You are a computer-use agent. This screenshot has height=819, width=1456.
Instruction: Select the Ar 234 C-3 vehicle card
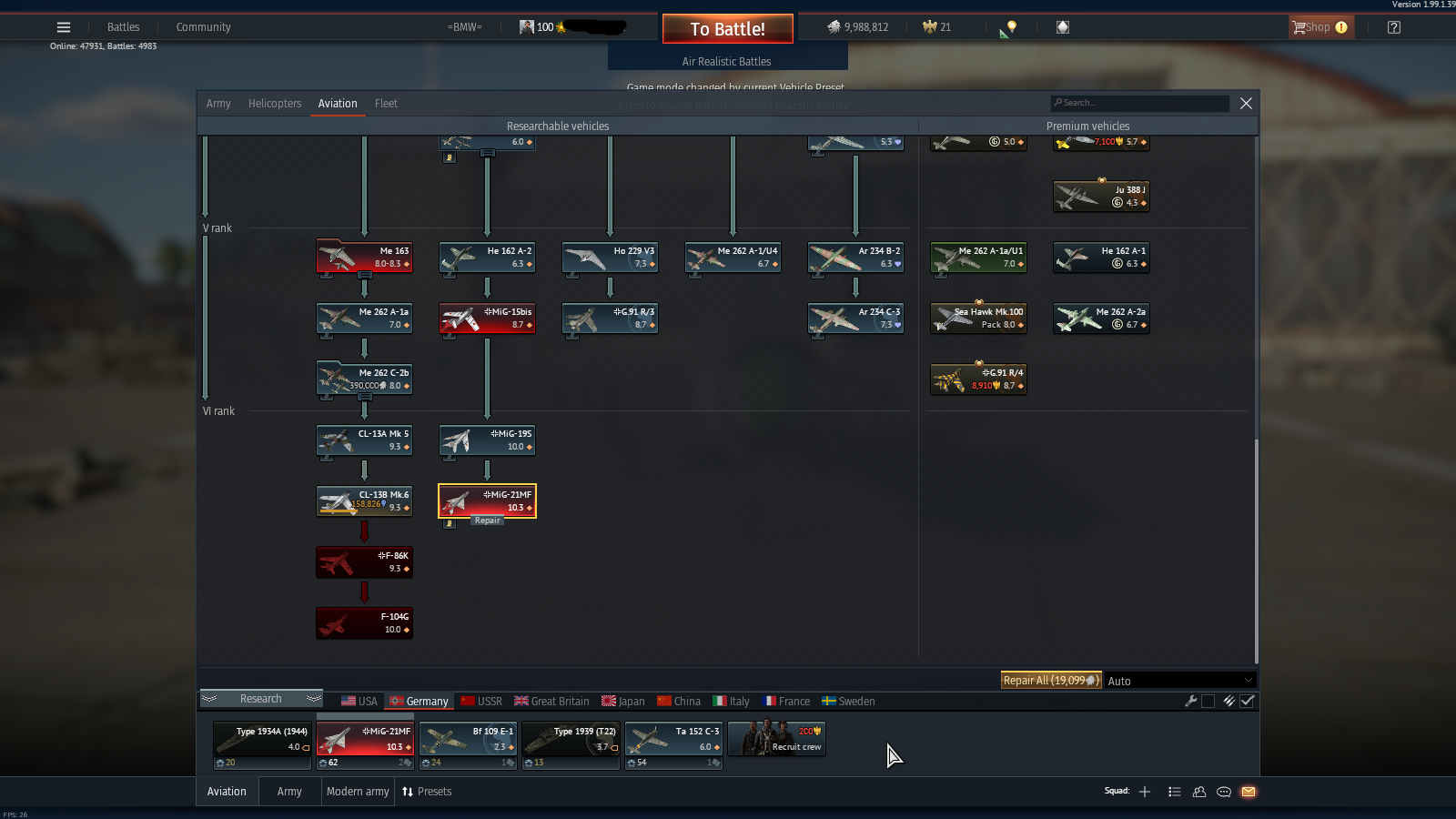click(855, 318)
